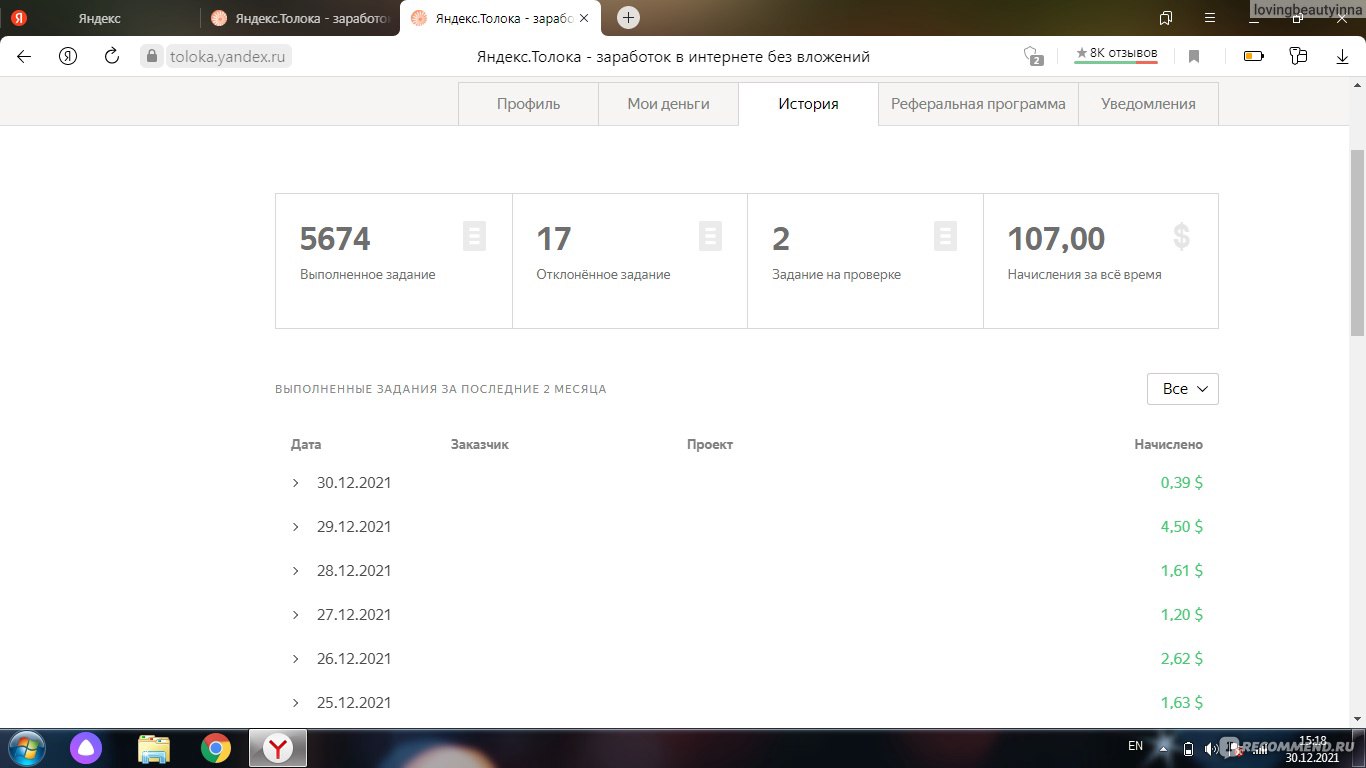Click the Начислено column header
This screenshot has width=1366, height=768.
[1168, 444]
